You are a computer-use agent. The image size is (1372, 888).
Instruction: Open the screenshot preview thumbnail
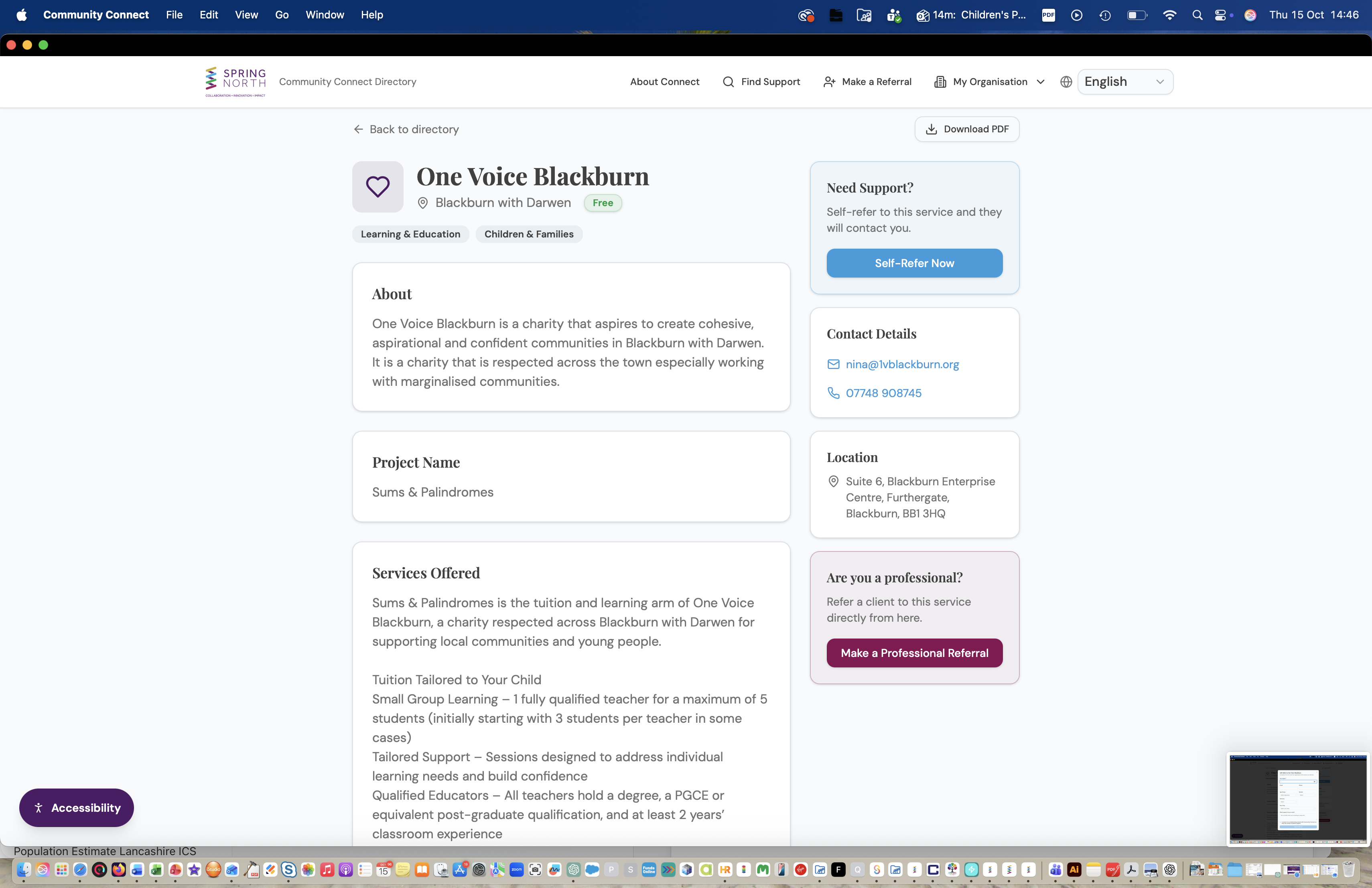click(1298, 799)
